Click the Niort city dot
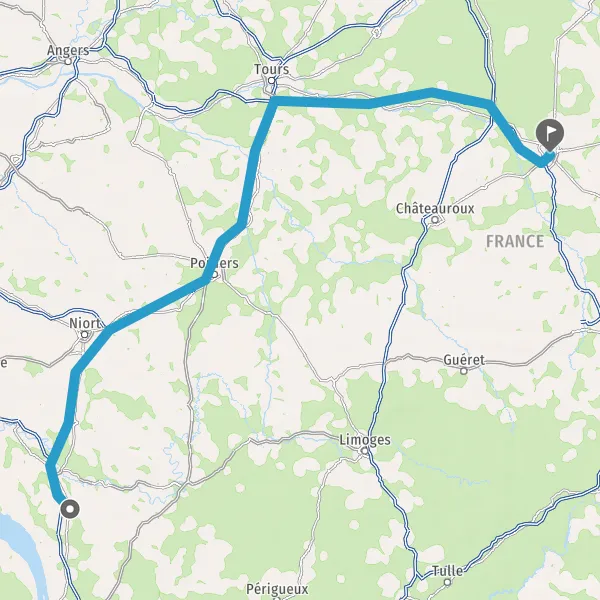Screen dimensions: 600x600 tap(84, 335)
